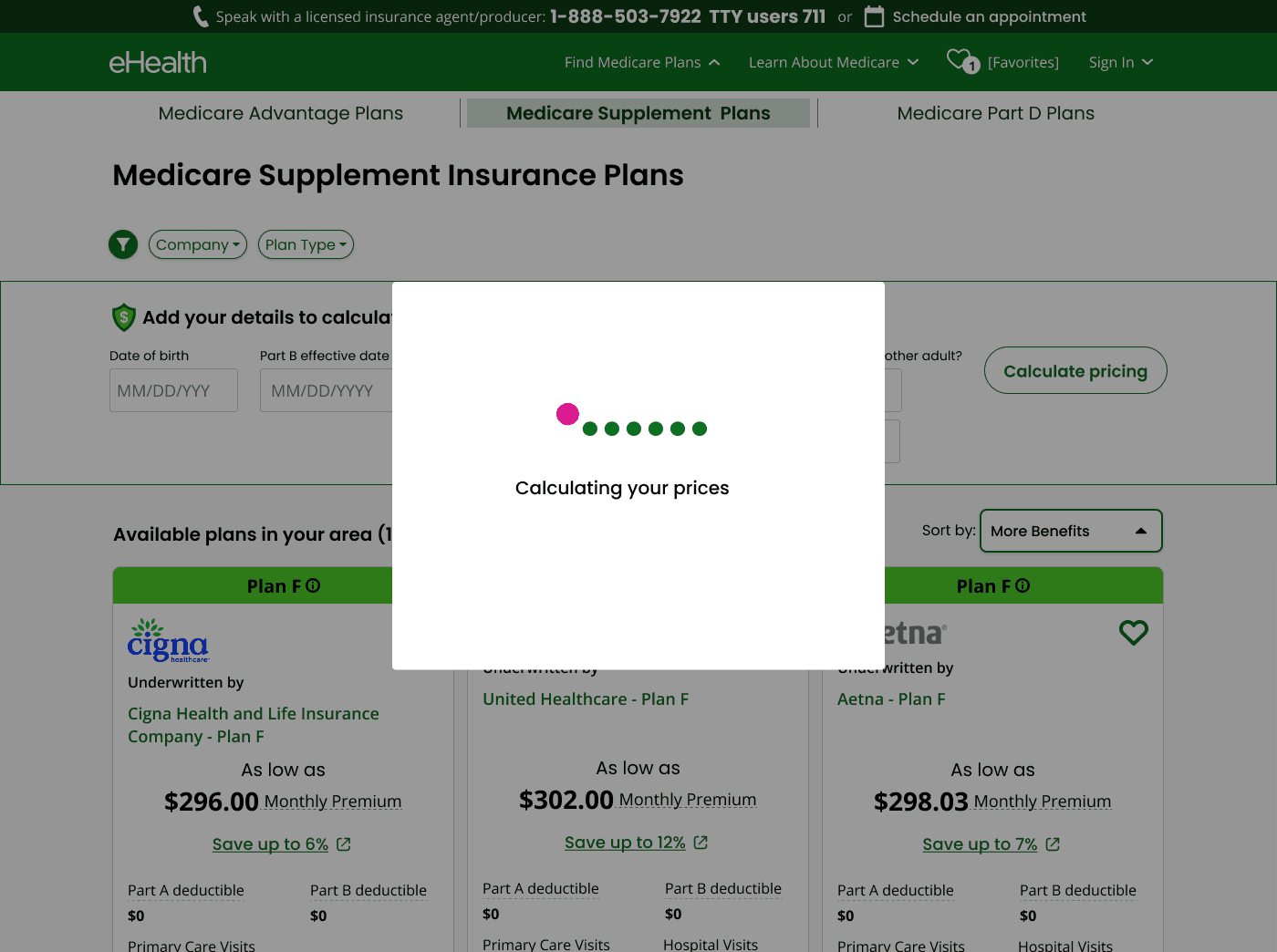
Task: Click Part A deductible label on United Healthcare card
Action: (541, 888)
